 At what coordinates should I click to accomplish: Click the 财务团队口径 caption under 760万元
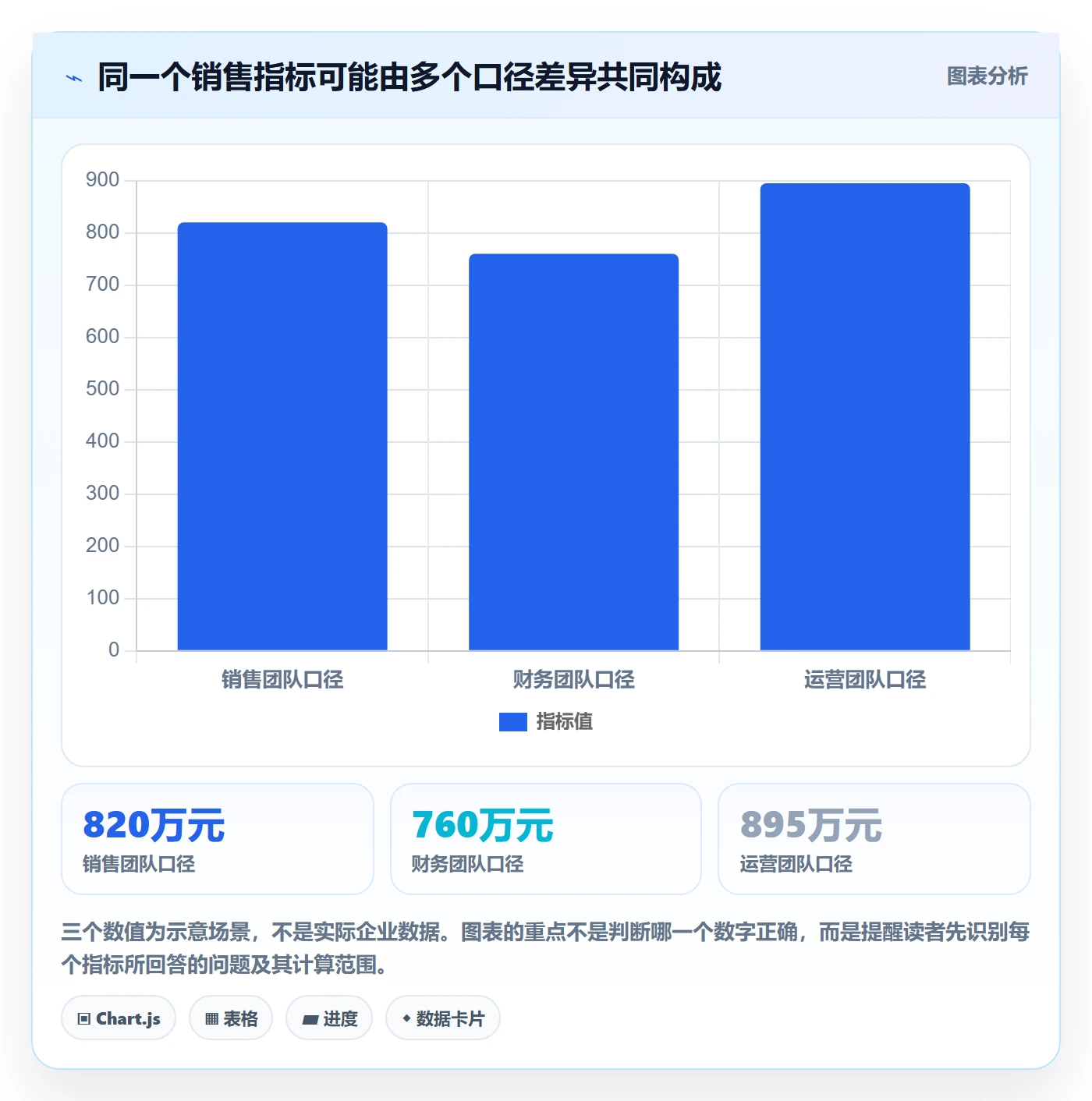click(467, 864)
